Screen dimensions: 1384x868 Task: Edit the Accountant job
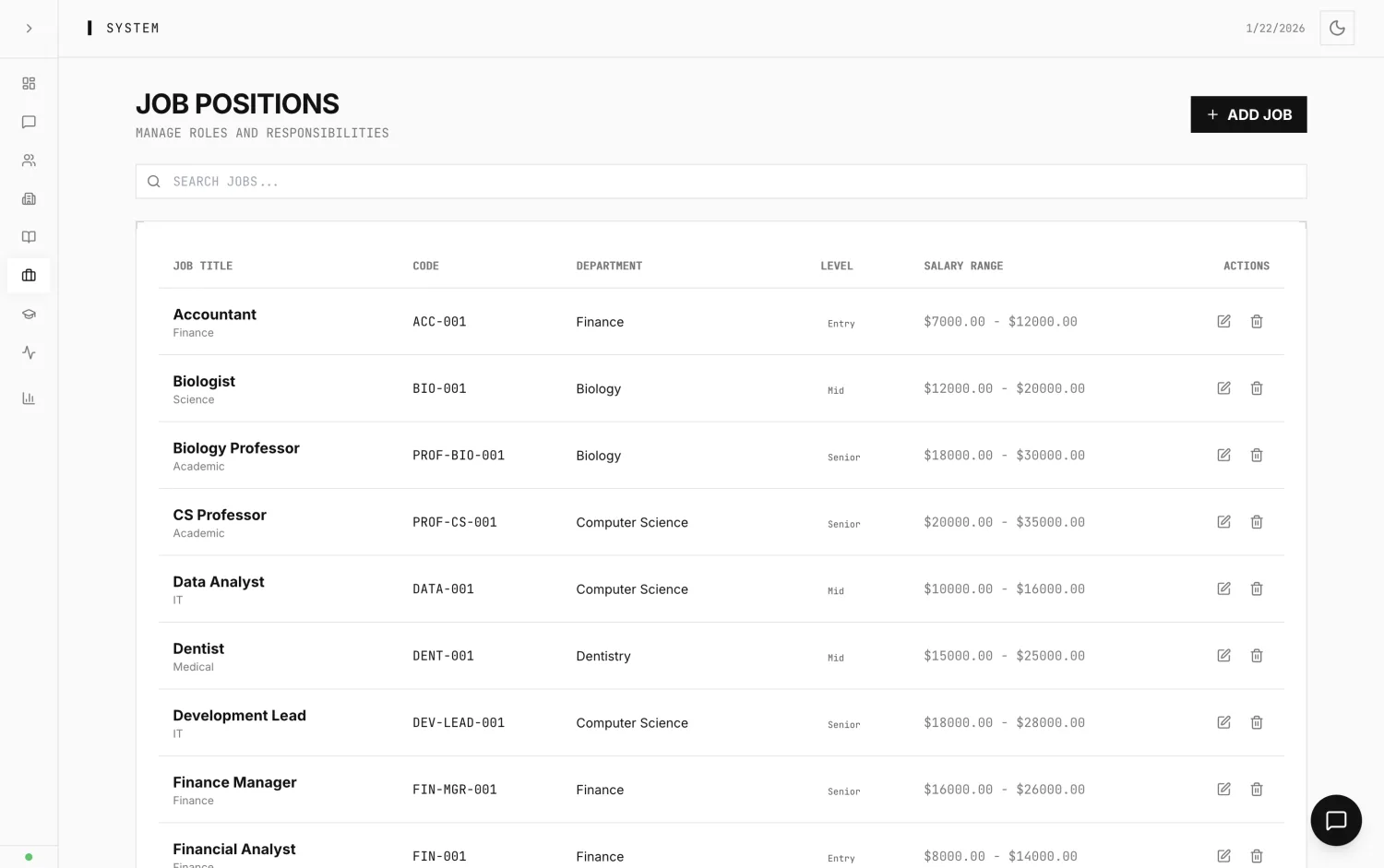1223,321
